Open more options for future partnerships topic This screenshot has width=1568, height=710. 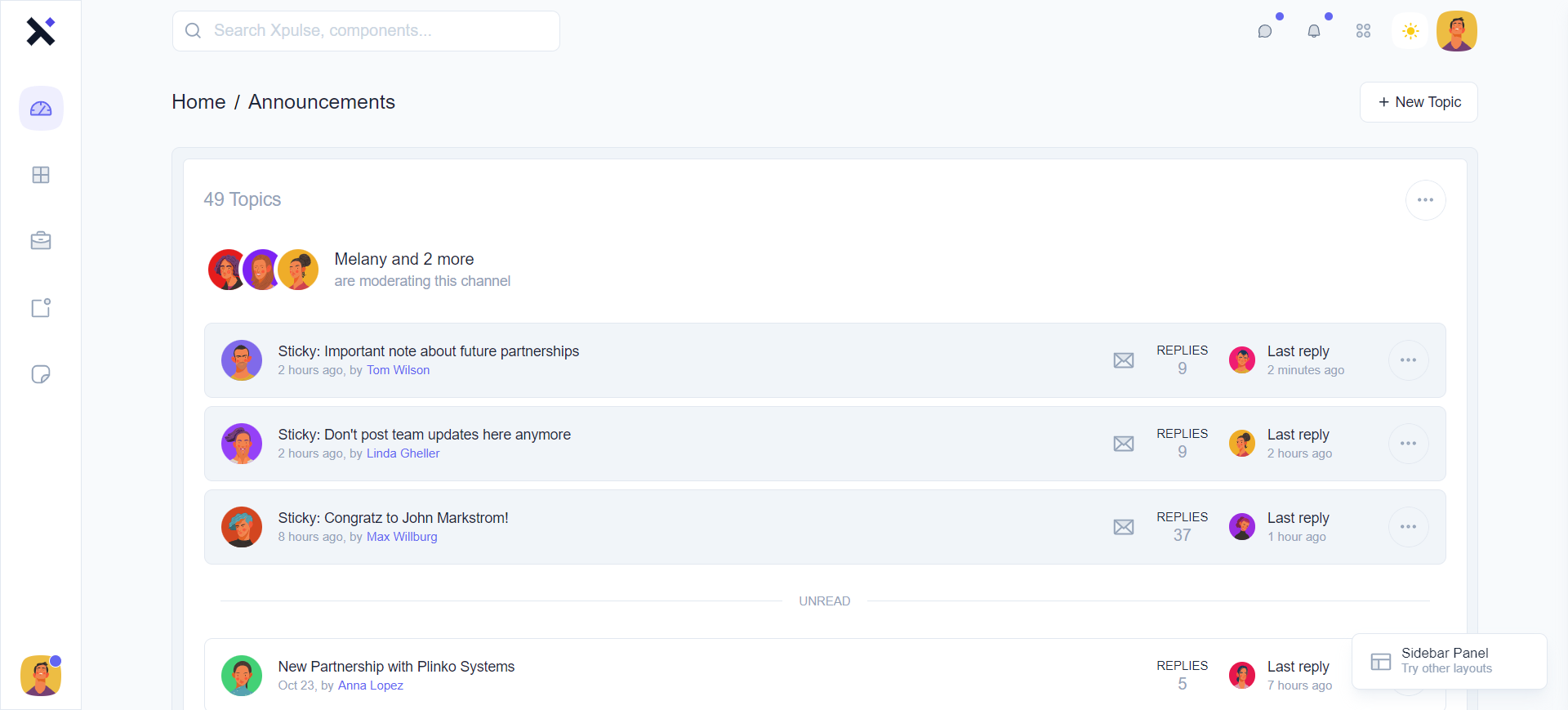[1408, 360]
